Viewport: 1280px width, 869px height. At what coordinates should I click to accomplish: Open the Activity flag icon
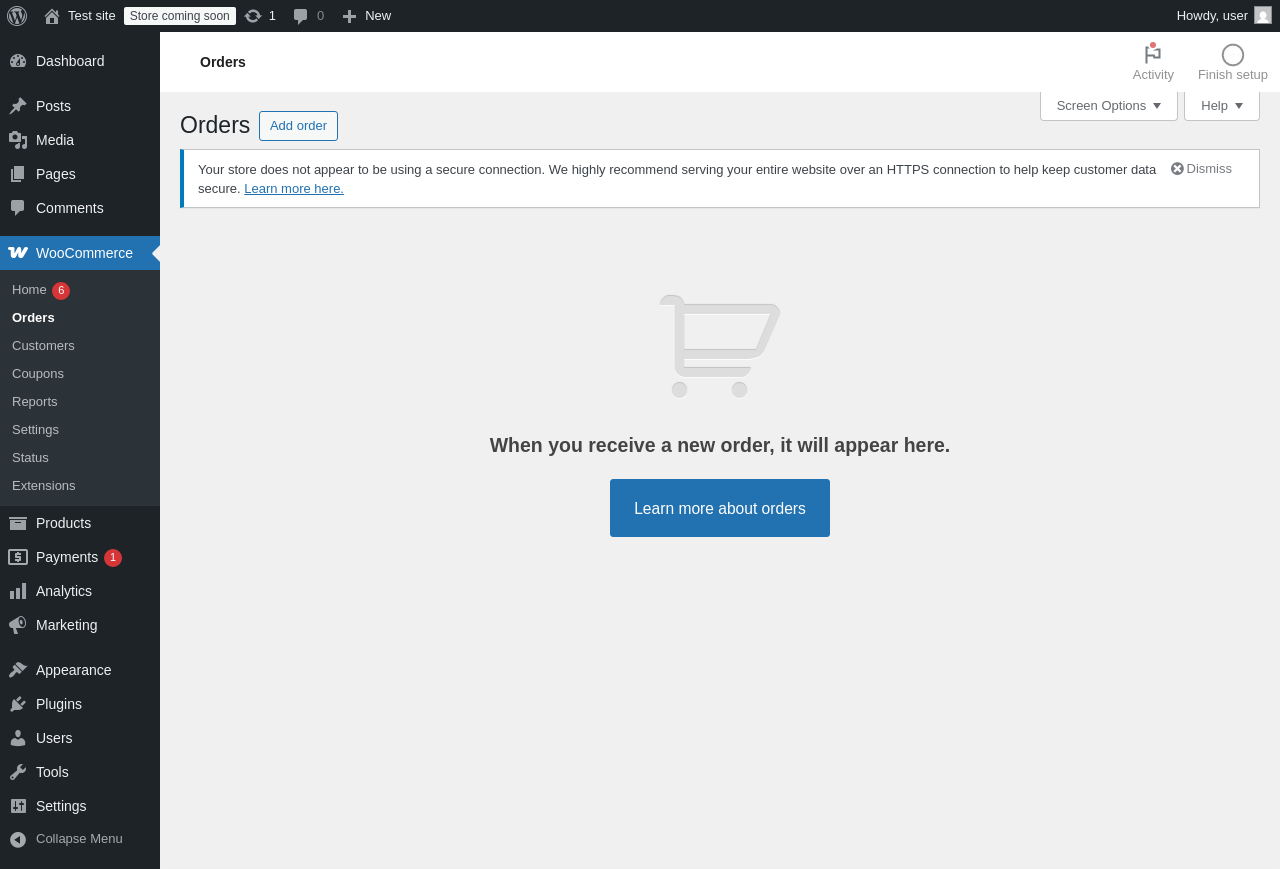click(x=1153, y=54)
